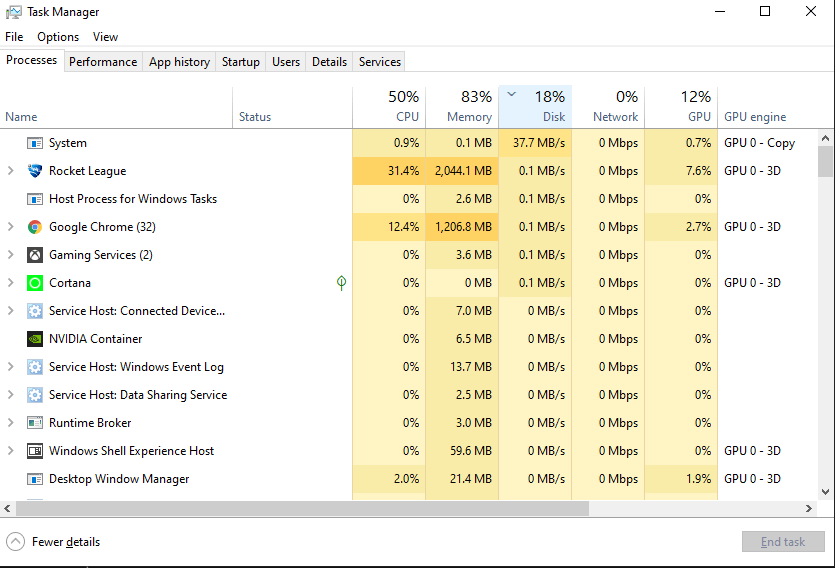Image resolution: width=835 pixels, height=568 pixels.
Task: Expand the Cortana process row
Action: [x=10, y=283]
